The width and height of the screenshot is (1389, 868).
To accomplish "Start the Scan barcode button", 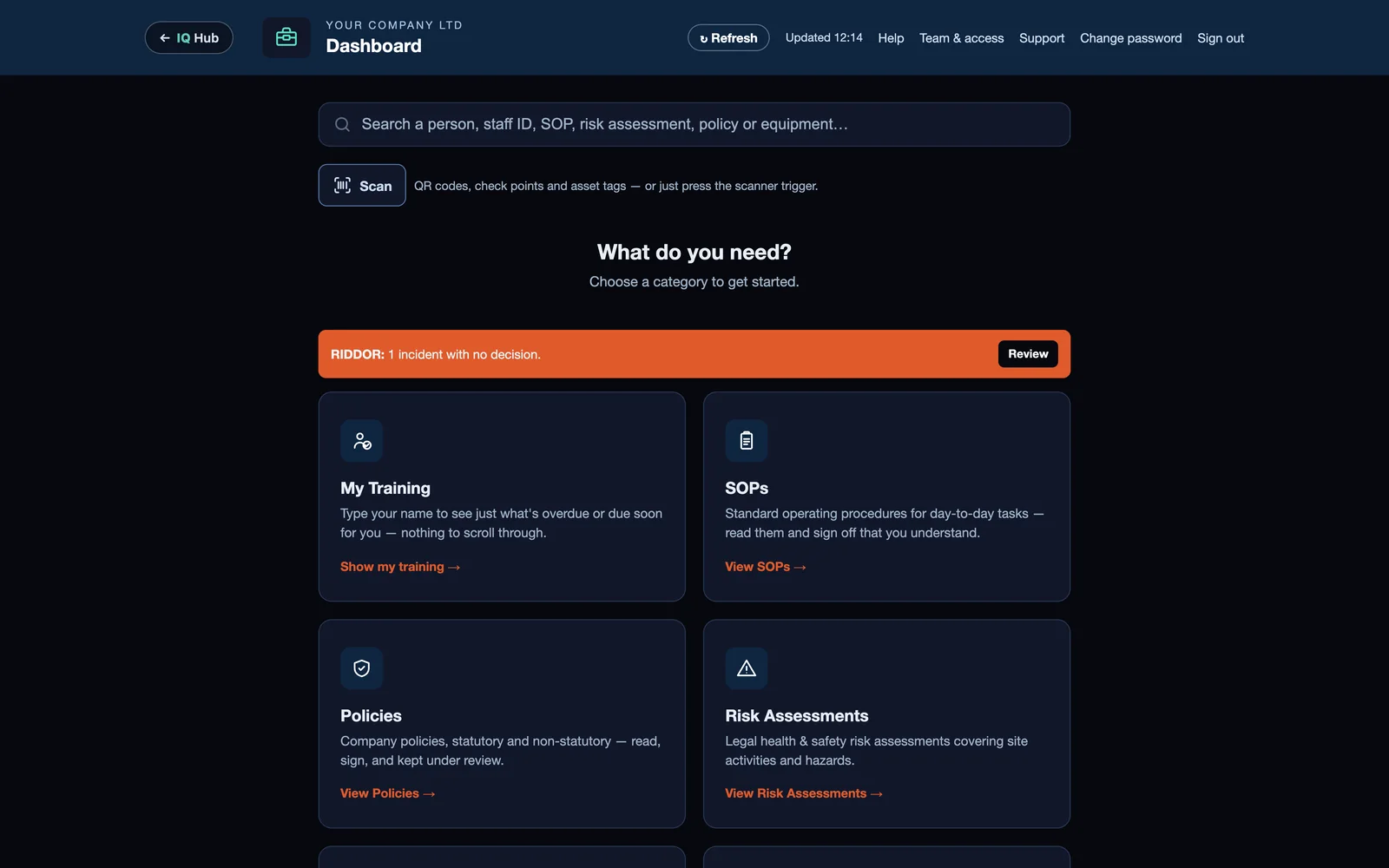I will tap(362, 185).
